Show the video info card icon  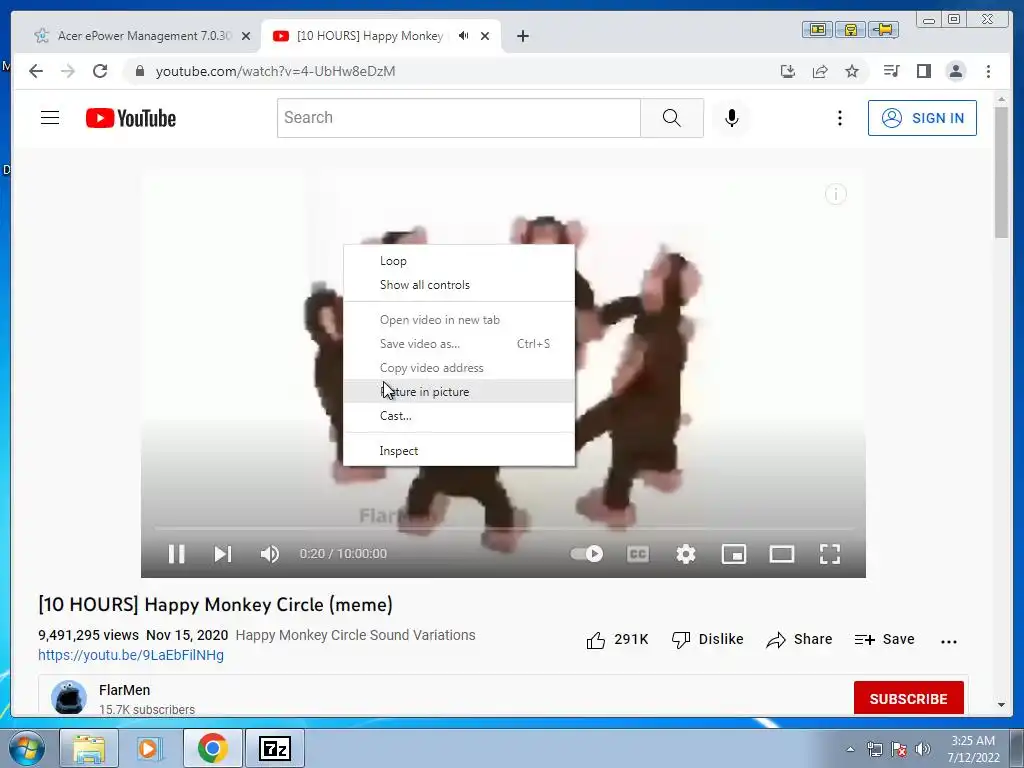[836, 194]
